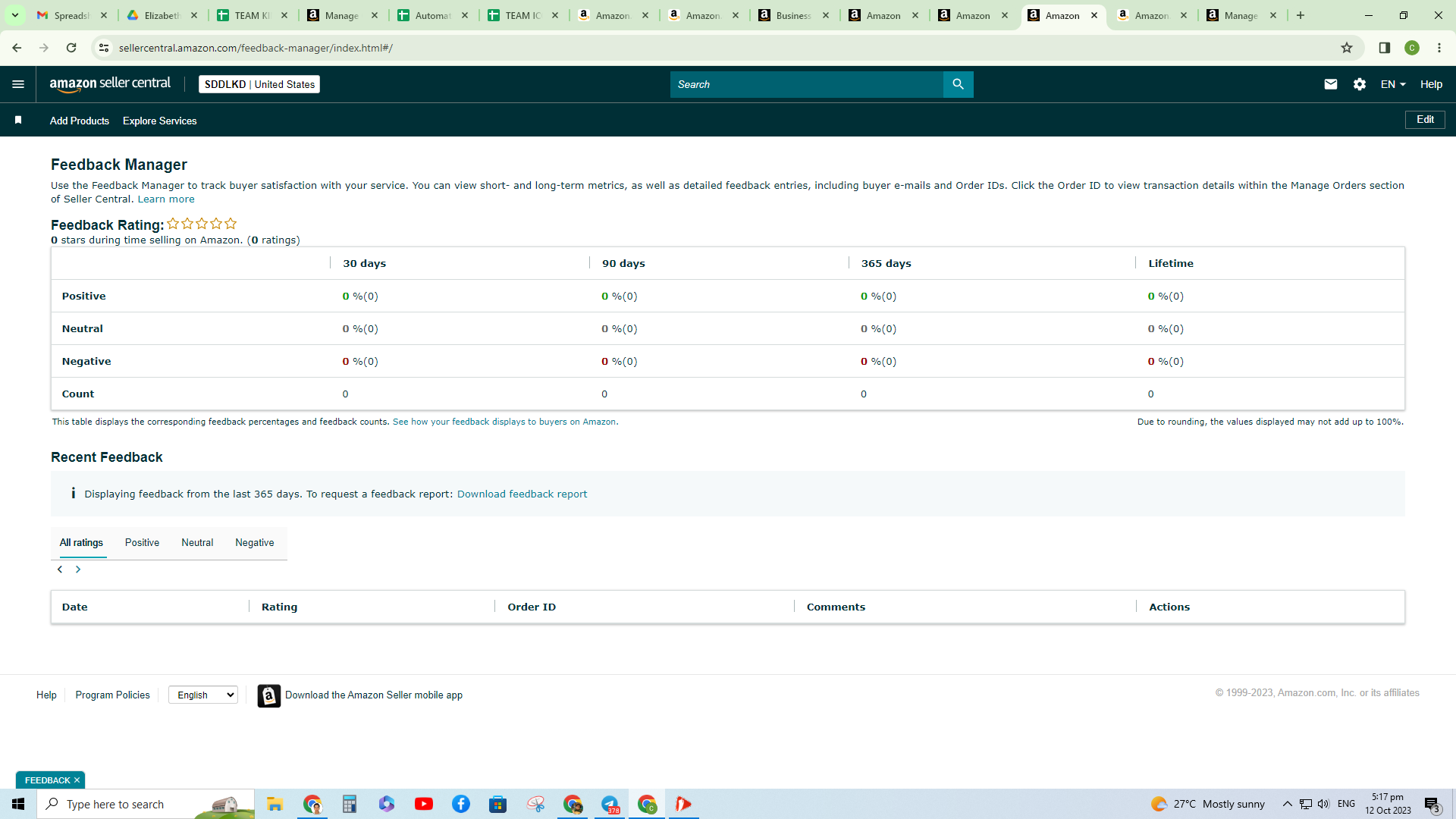
Task: Open the messages envelope icon
Action: pyautogui.click(x=1330, y=84)
